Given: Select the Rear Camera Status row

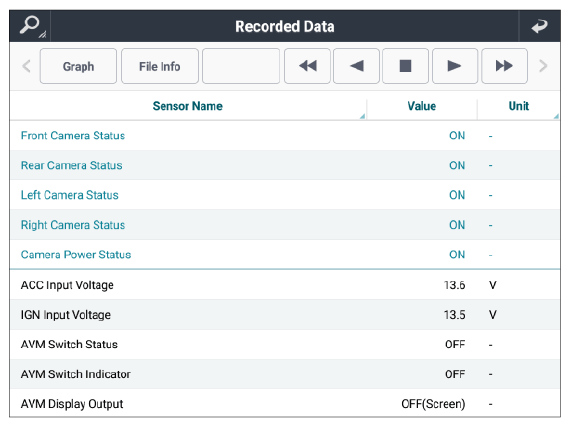Looking at the screenshot, I should coord(285,165).
